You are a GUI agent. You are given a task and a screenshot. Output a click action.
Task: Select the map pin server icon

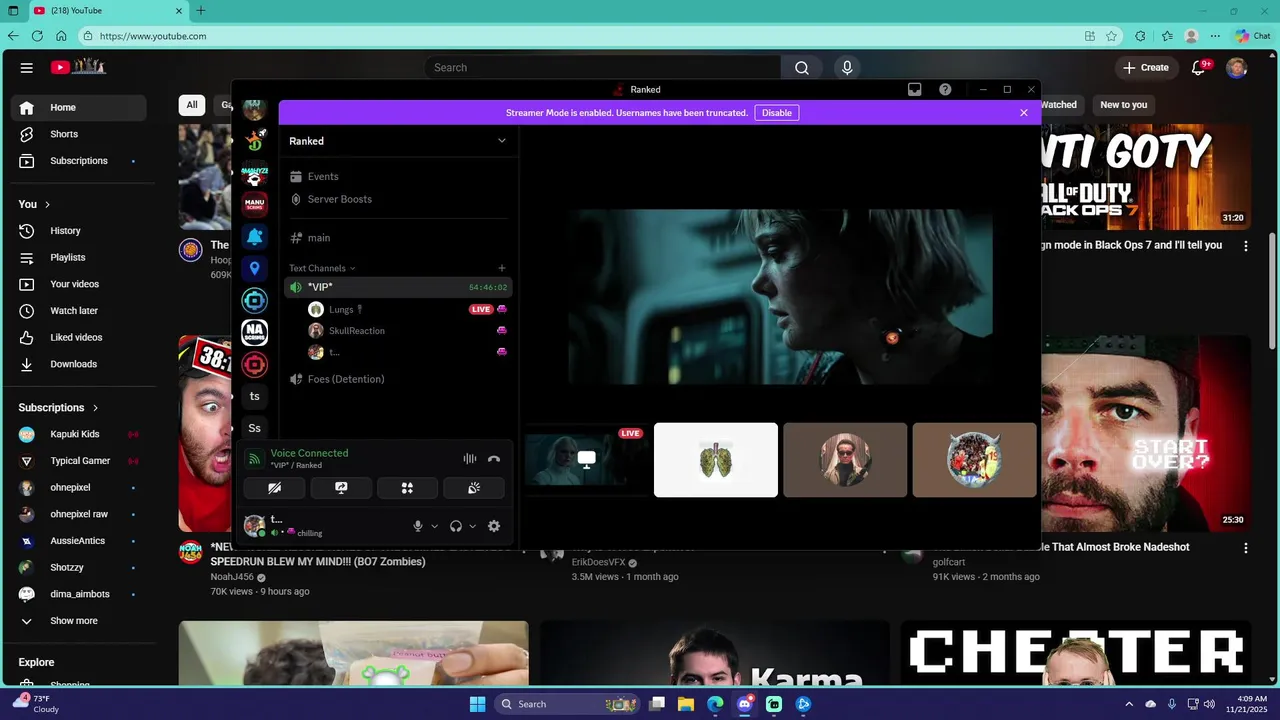(x=255, y=268)
